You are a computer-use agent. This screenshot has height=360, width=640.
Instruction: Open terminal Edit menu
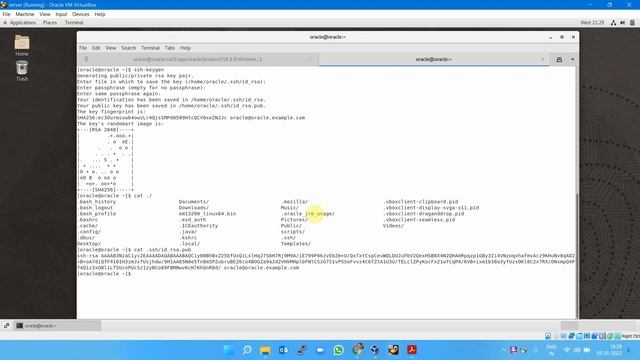(x=96, y=48)
